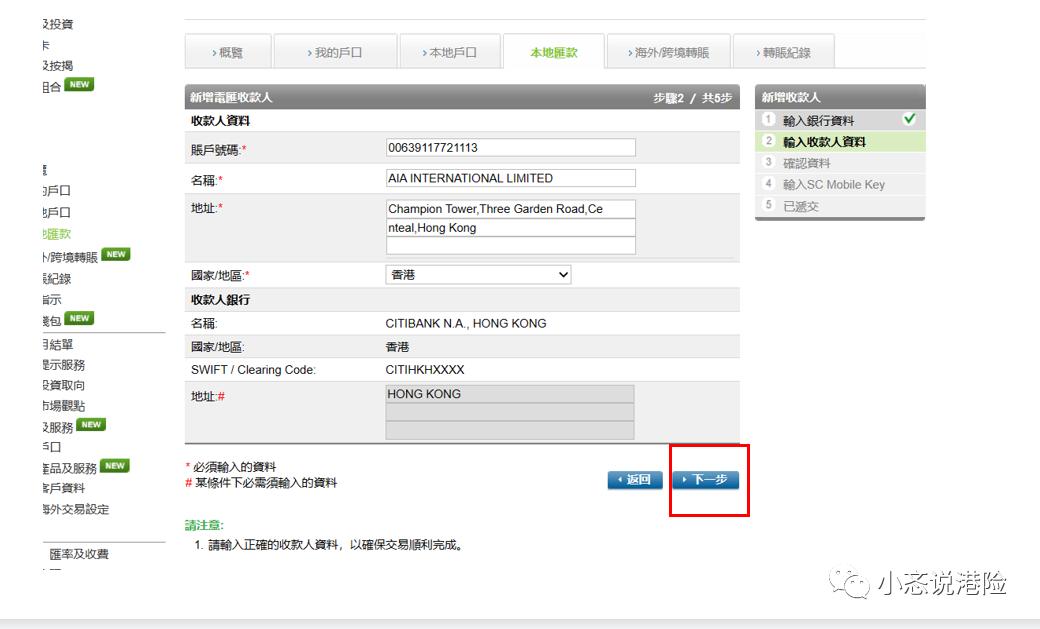Go to the 海外/跨境轉賬 tab

tap(669, 52)
